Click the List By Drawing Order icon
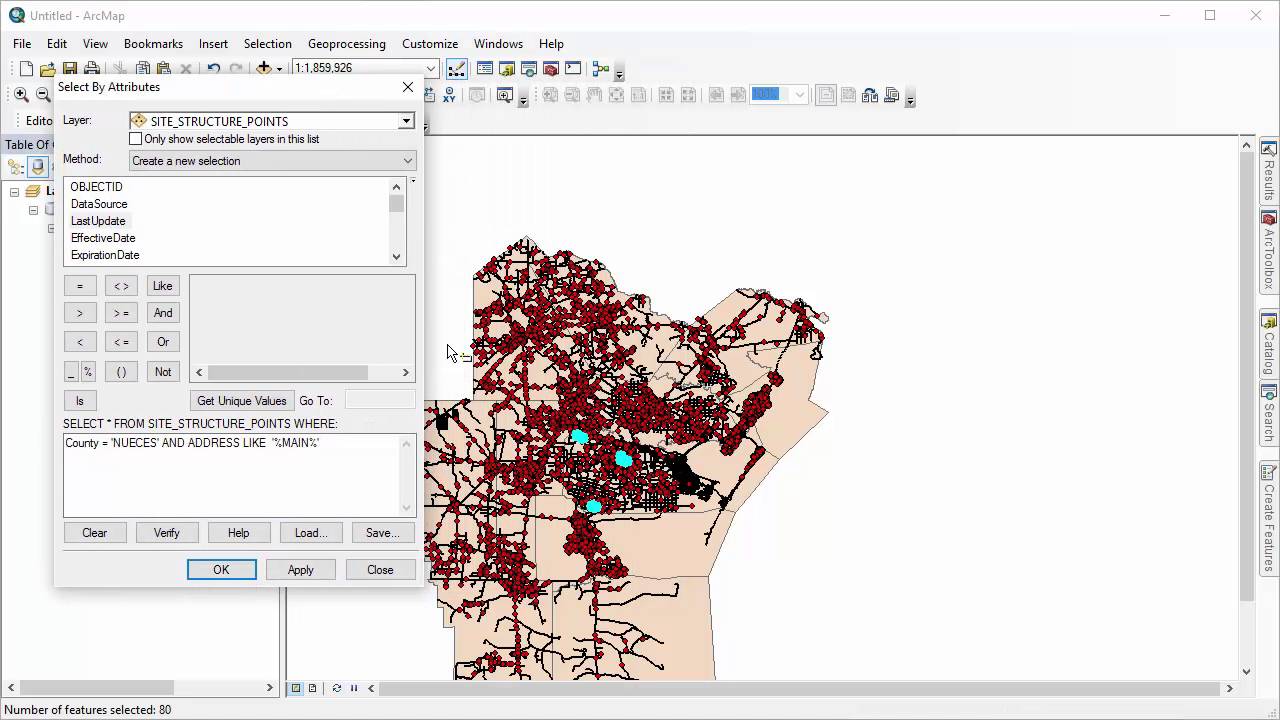The height and width of the screenshot is (720, 1280). tap(16, 168)
